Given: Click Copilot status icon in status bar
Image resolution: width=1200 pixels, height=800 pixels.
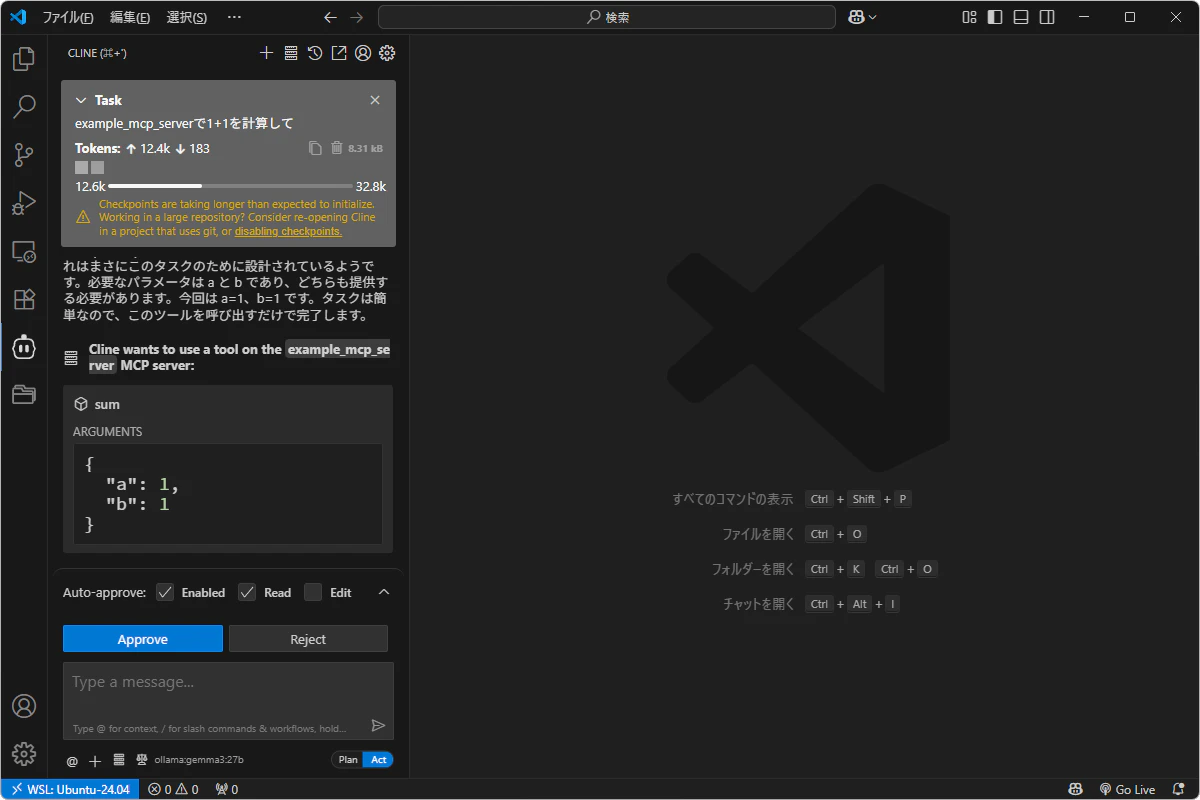Looking at the screenshot, I should pyautogui.click(x=1075, y=789).
